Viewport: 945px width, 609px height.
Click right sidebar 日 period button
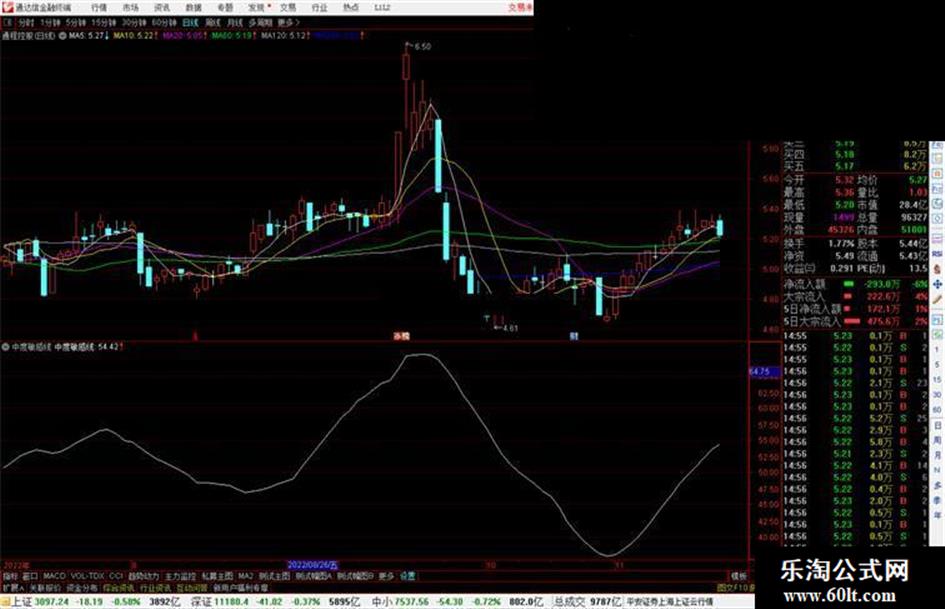(937, 426)
